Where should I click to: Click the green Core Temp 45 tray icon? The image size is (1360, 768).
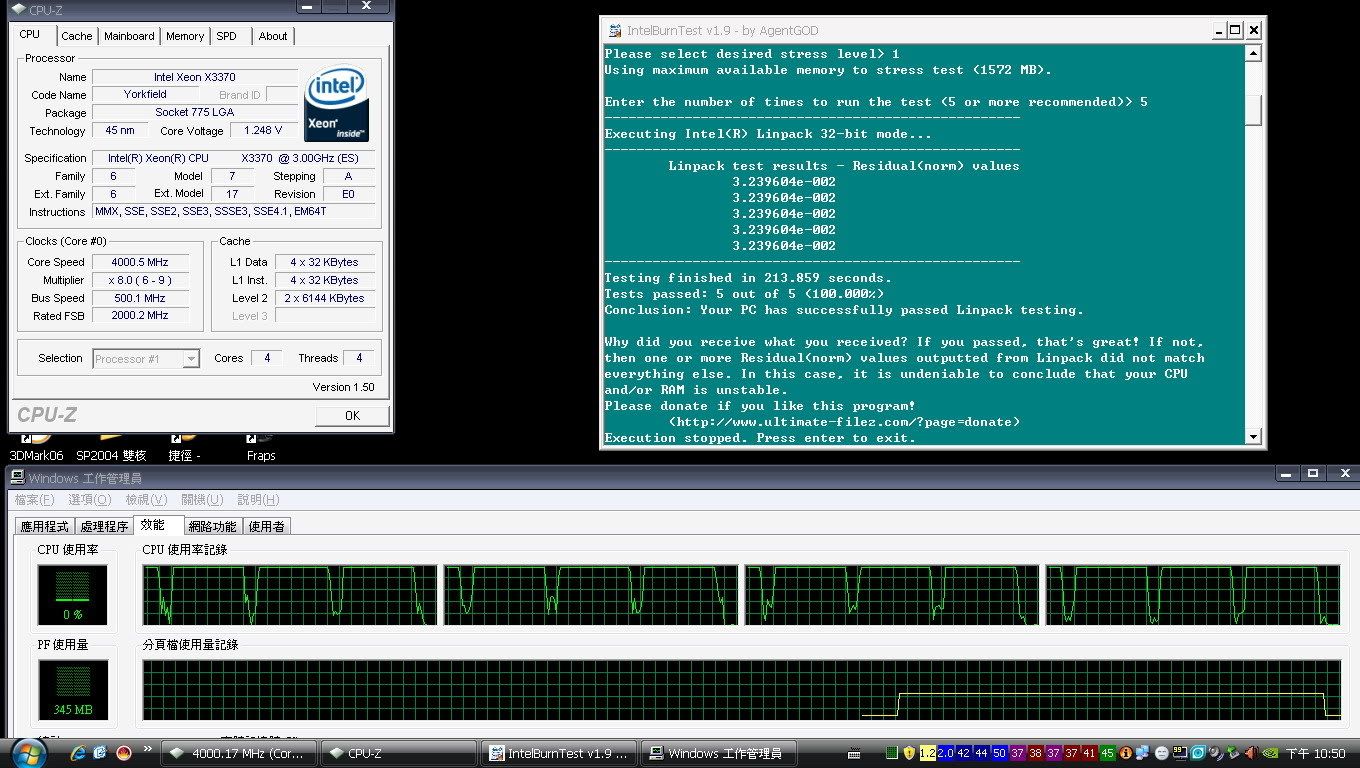(1109, 753)
